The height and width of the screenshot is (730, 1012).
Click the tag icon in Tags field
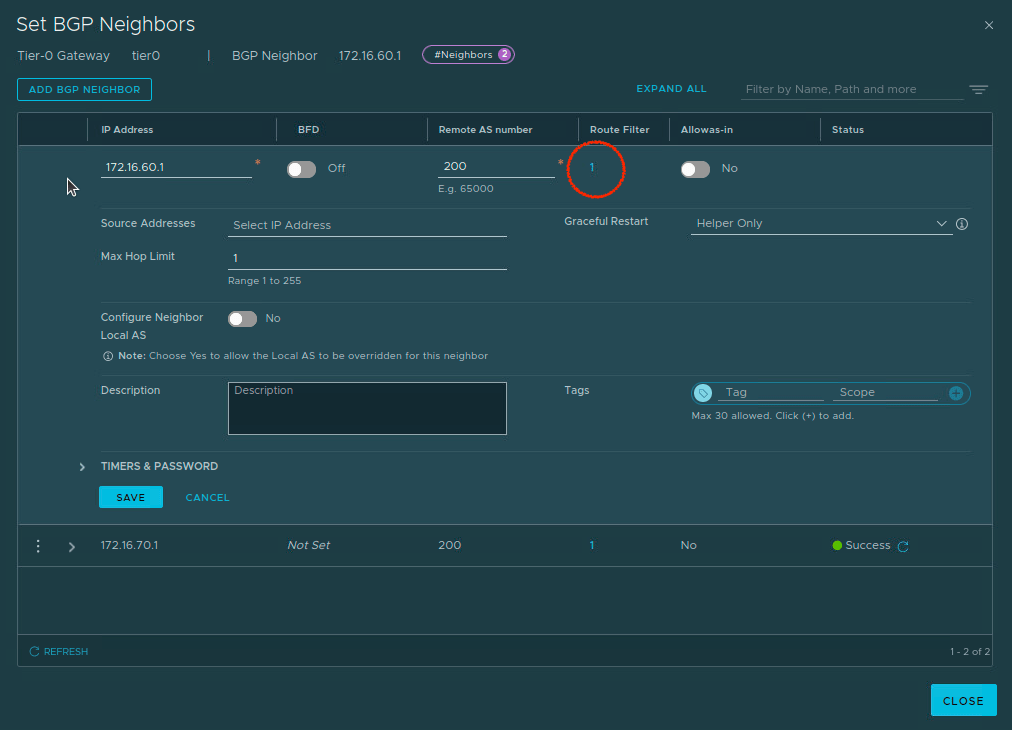tap(704, 393)
